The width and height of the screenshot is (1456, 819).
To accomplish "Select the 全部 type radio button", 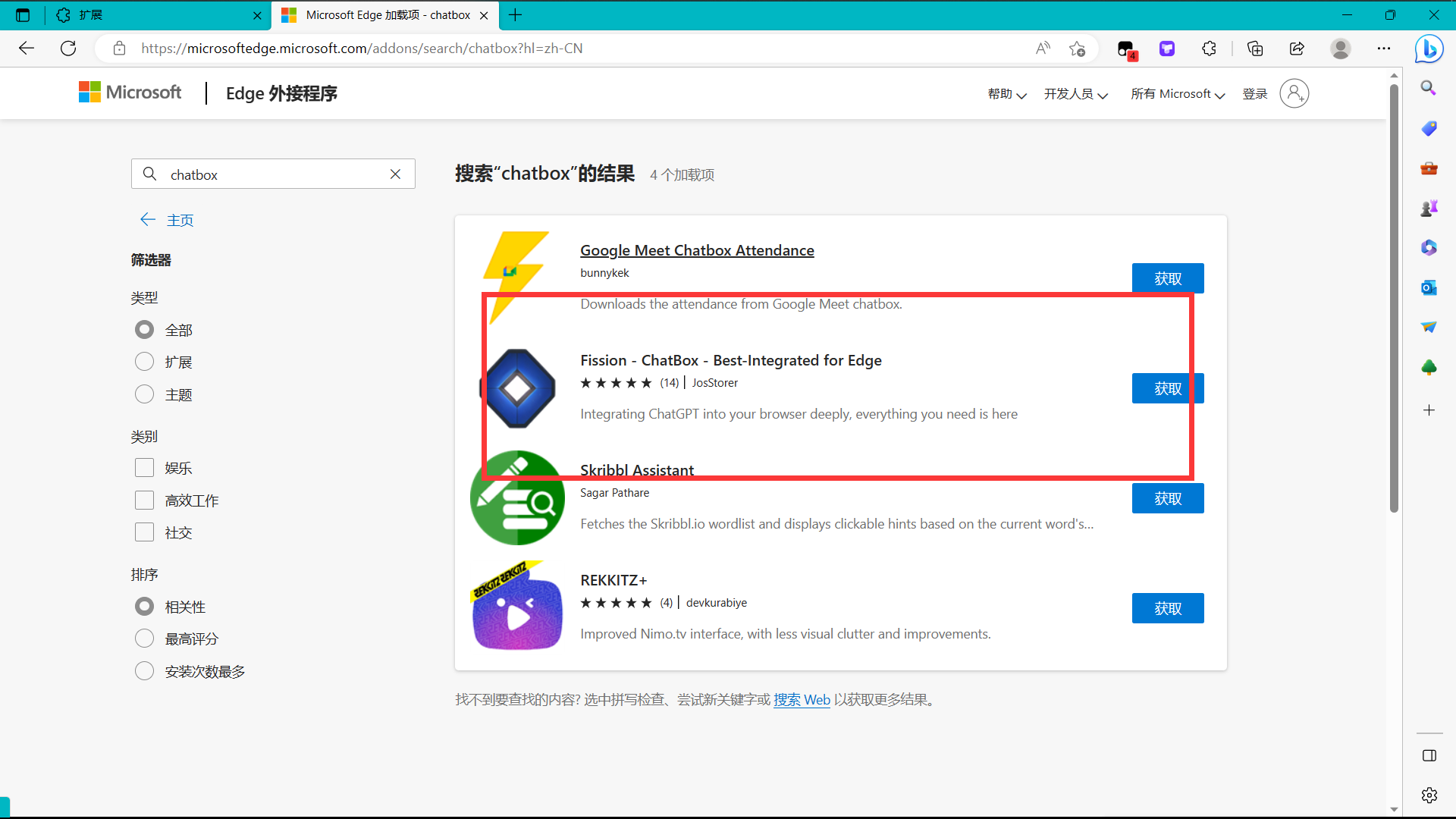I will pyautogui.click(x=144, y=330).
